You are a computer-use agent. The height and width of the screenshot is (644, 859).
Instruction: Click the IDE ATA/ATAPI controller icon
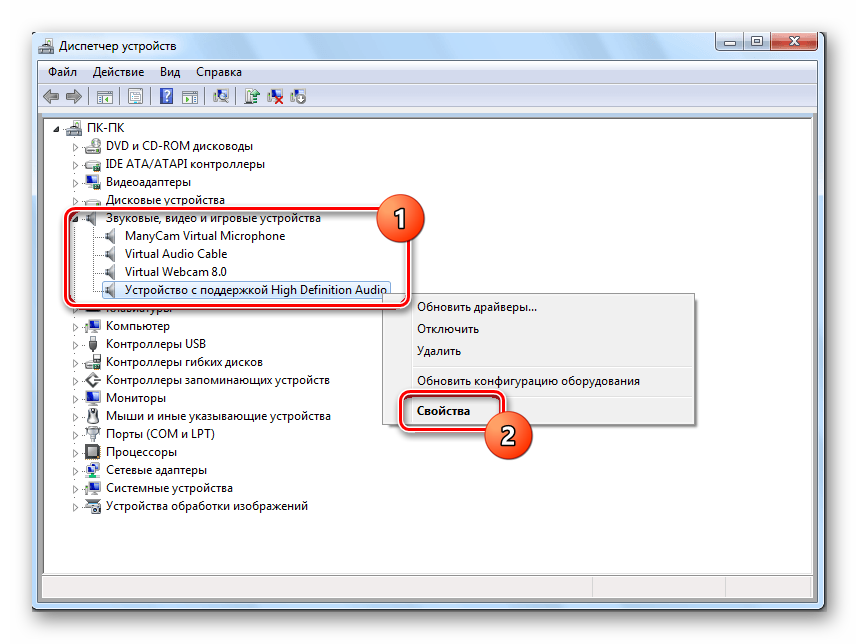point(93,164)
